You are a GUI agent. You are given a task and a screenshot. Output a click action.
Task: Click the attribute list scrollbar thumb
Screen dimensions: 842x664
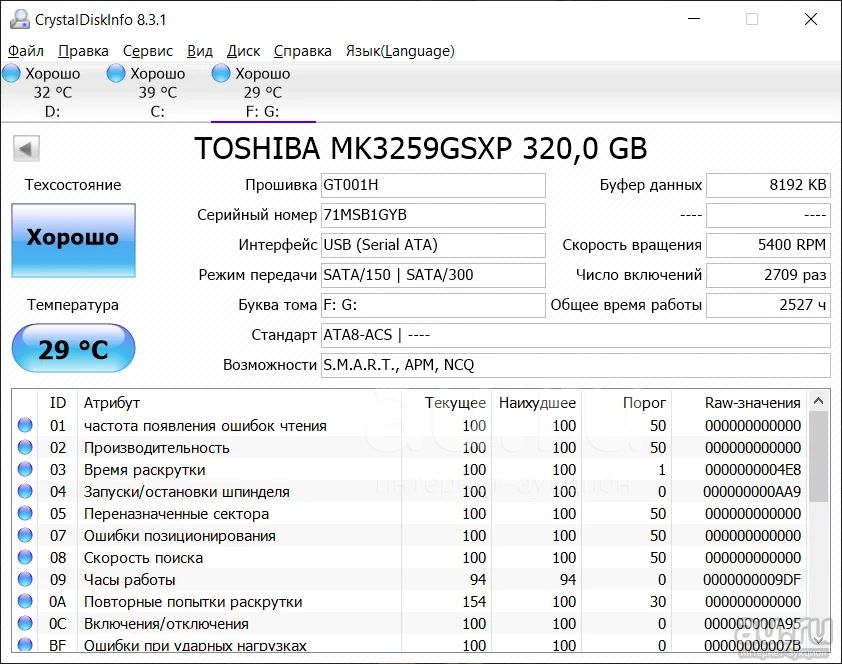[818, 457]
